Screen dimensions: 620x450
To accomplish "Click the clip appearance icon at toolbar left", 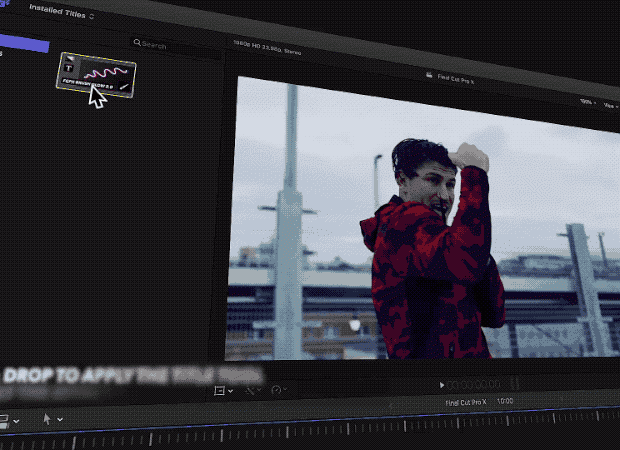I will pos(4,422).
